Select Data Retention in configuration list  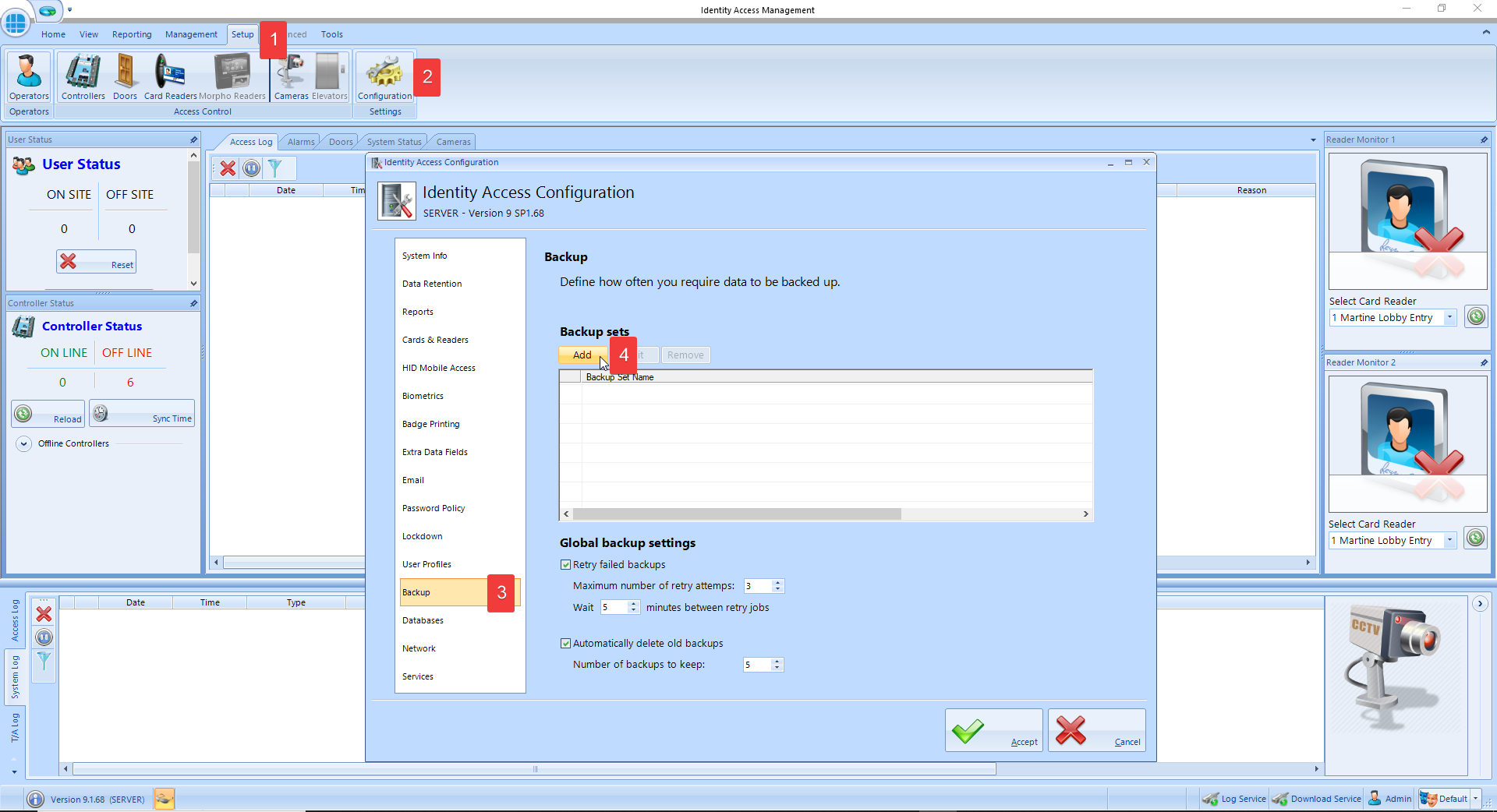pyautogui.click(x=459, y=284)
